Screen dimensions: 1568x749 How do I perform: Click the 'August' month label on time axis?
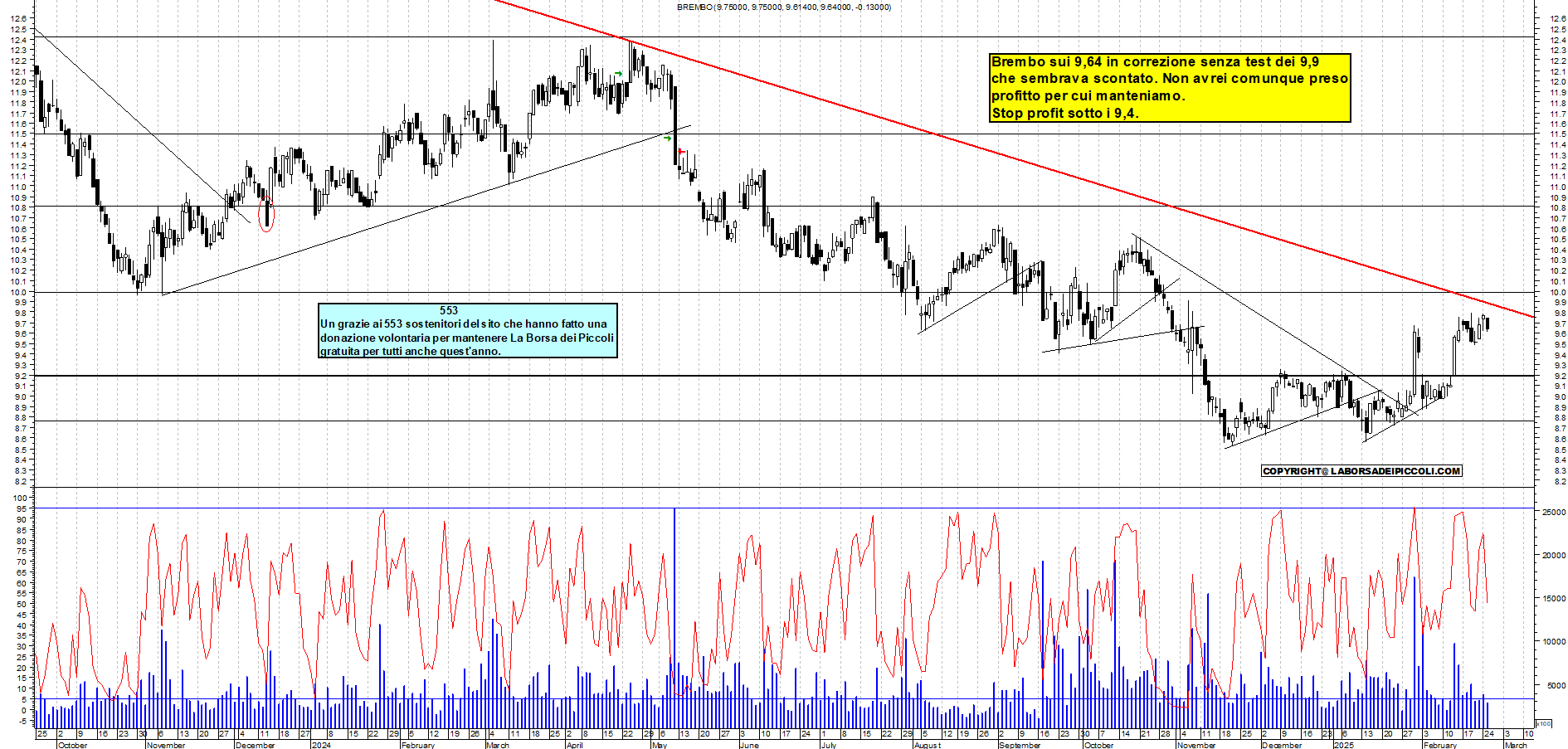[928, 745]
